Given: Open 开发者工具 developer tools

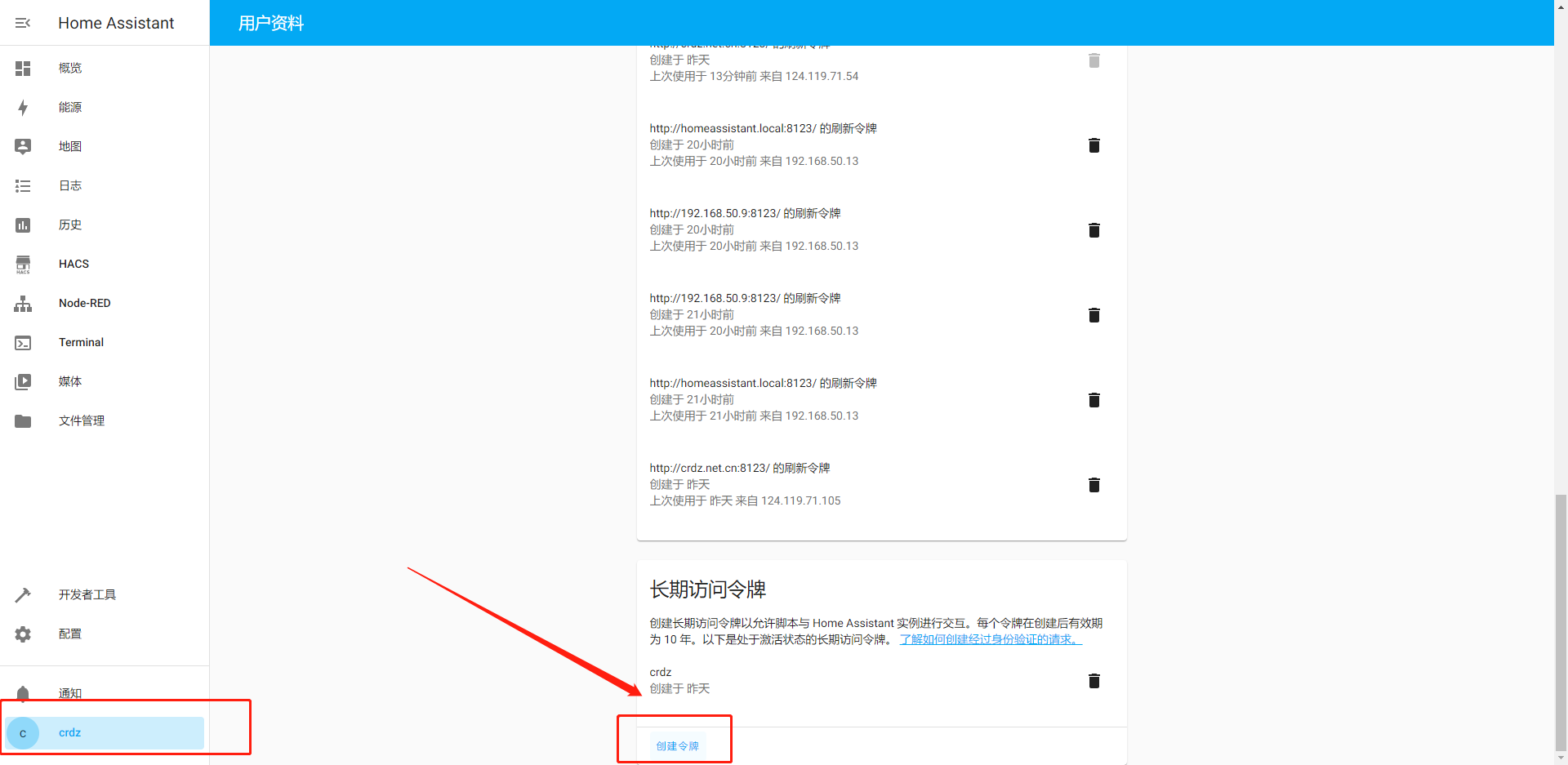Looking at the screenshot, I should (87, 594).
